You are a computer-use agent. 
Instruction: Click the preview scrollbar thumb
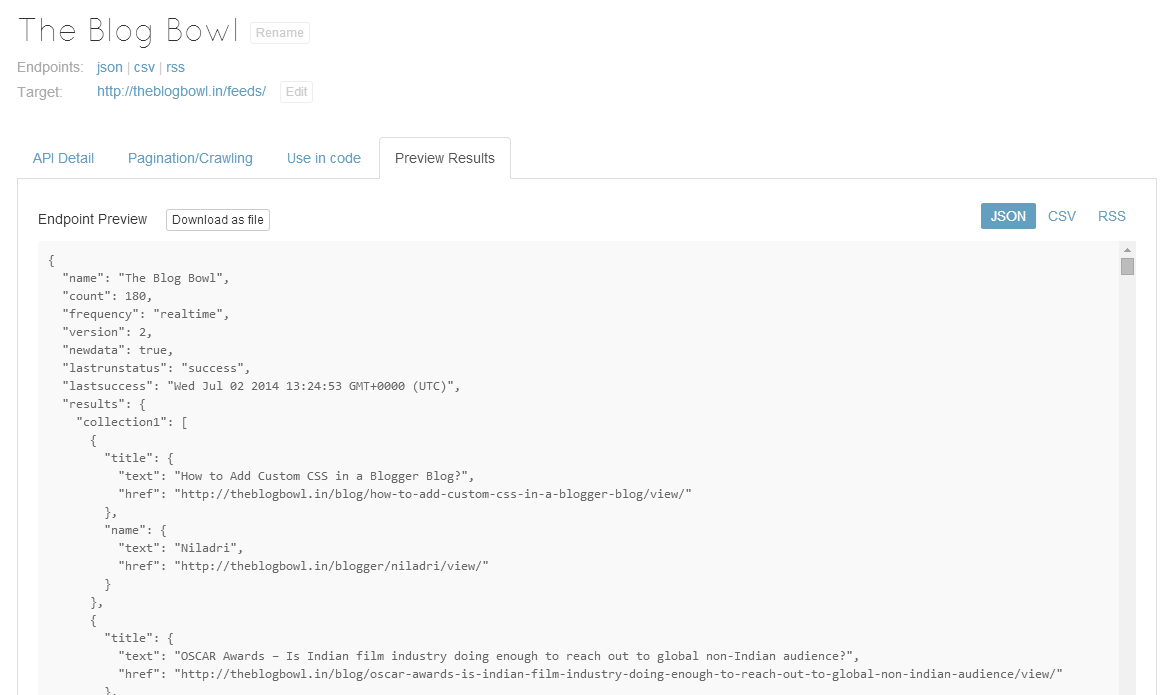tap(1127, 266)
